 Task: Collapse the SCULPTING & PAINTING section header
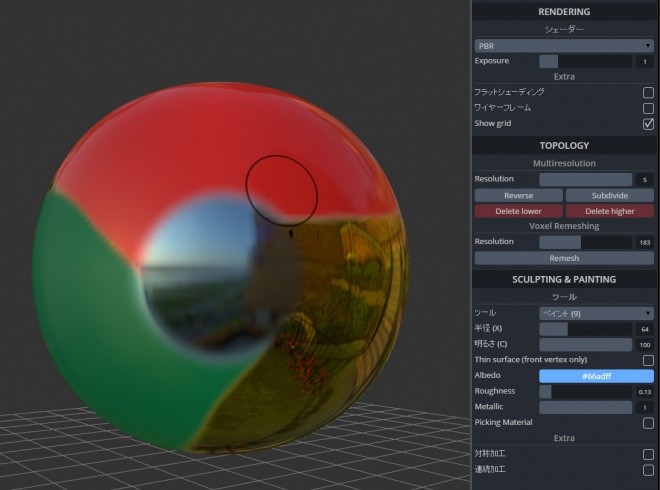564,280
